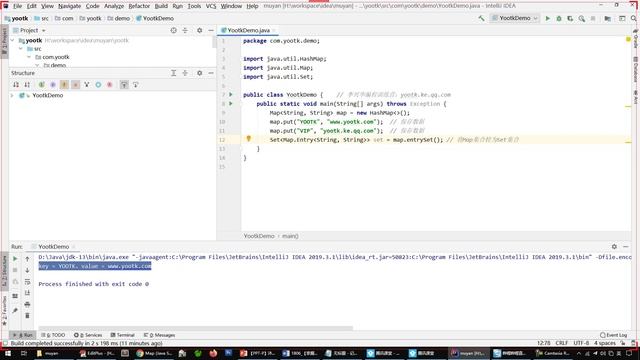The image size is (640, 360).
Task: Click the Search Everywhere magnifier icon
Action: 633,18
